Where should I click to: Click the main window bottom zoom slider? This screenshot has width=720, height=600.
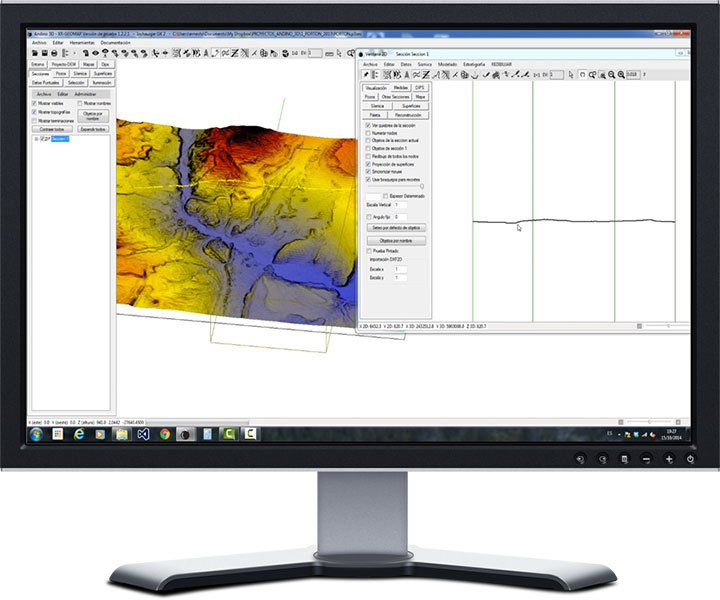pos(649,422)
